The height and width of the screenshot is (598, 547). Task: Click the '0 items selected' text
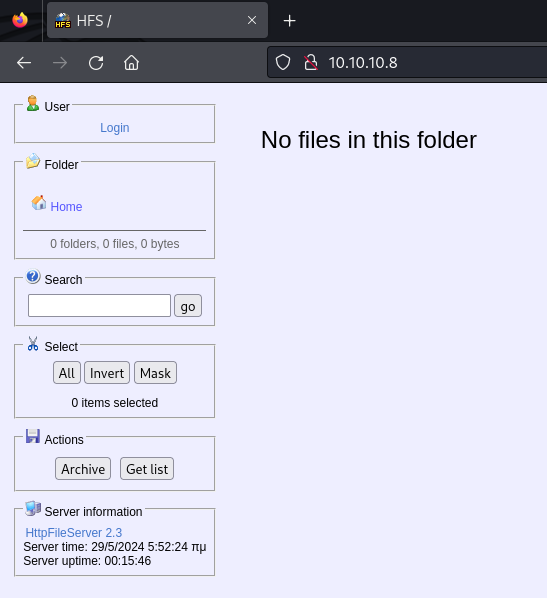(x=114, y=403)
